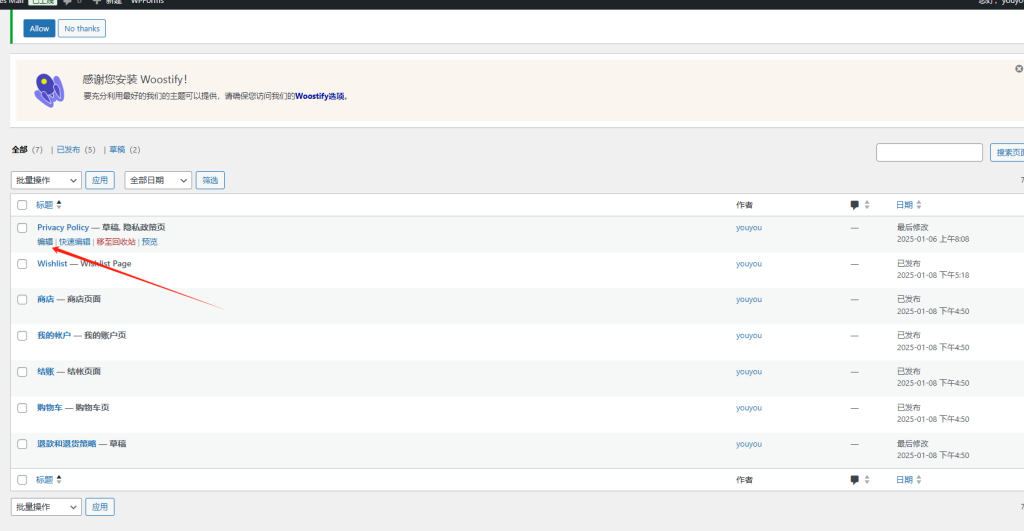Screen dimensions: 1024x531
Task: Click the comment bubble in top admin bar
Action: tap(69, 3)
